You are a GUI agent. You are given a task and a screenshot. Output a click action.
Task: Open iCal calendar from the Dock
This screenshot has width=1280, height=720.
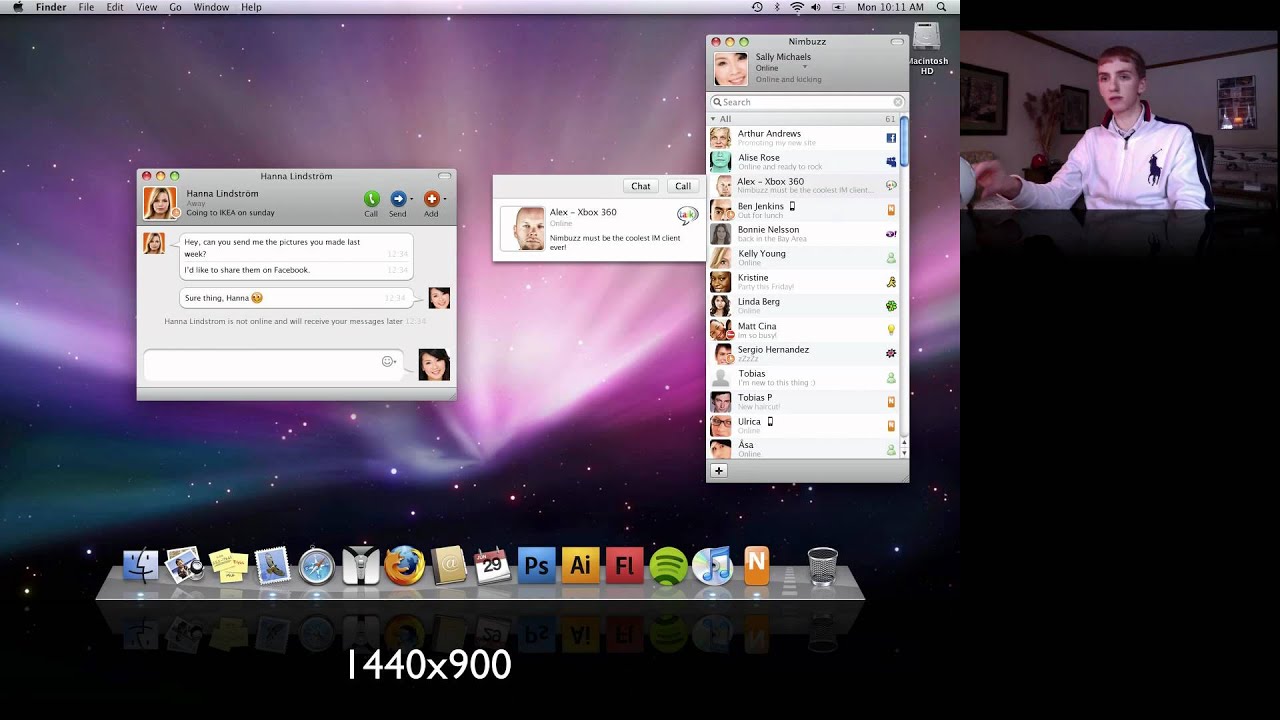coord(492,566)
